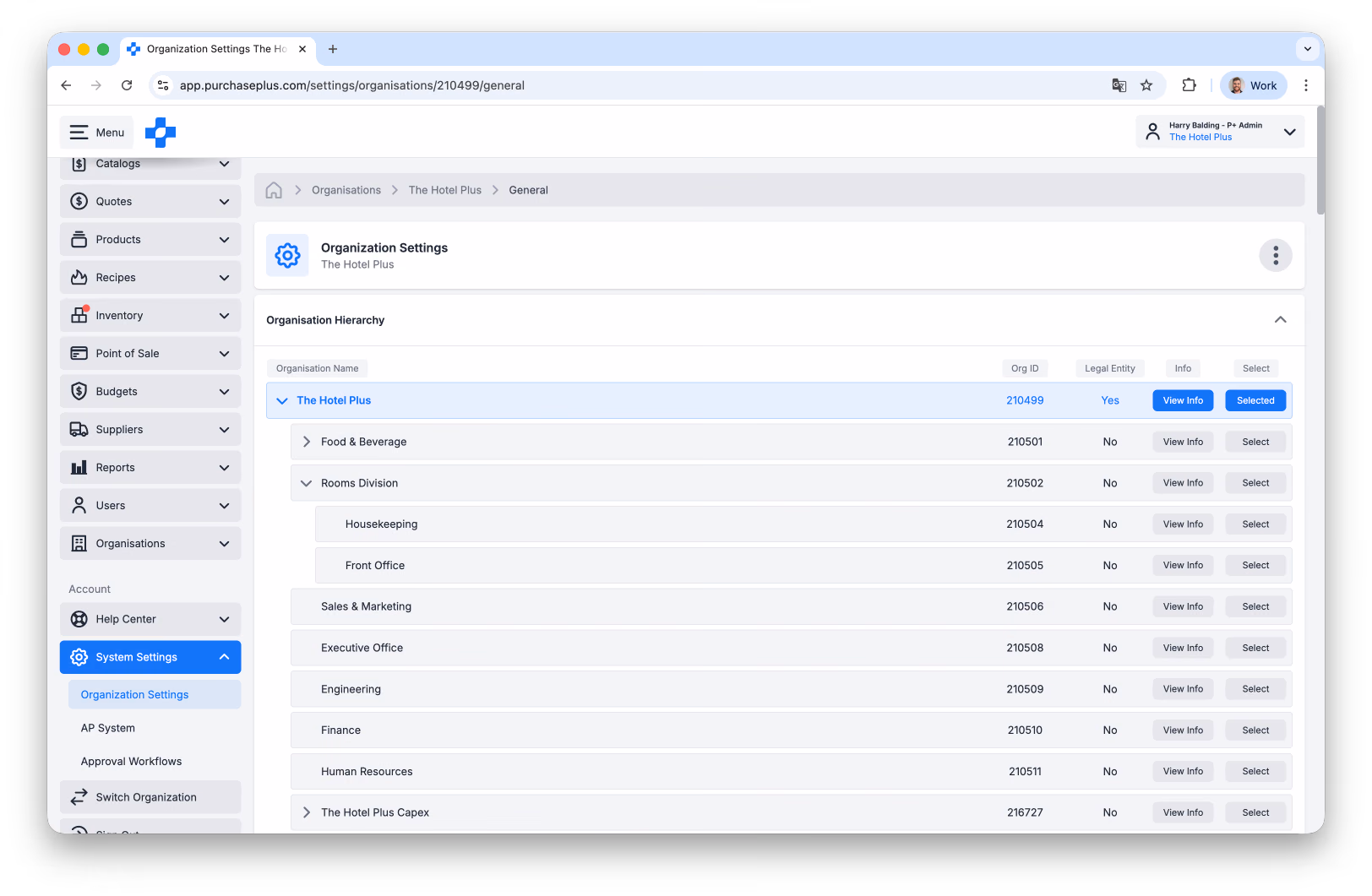Select the Rooms Division organisation
Screen dimensions: 1372x896
point(1255,483)
